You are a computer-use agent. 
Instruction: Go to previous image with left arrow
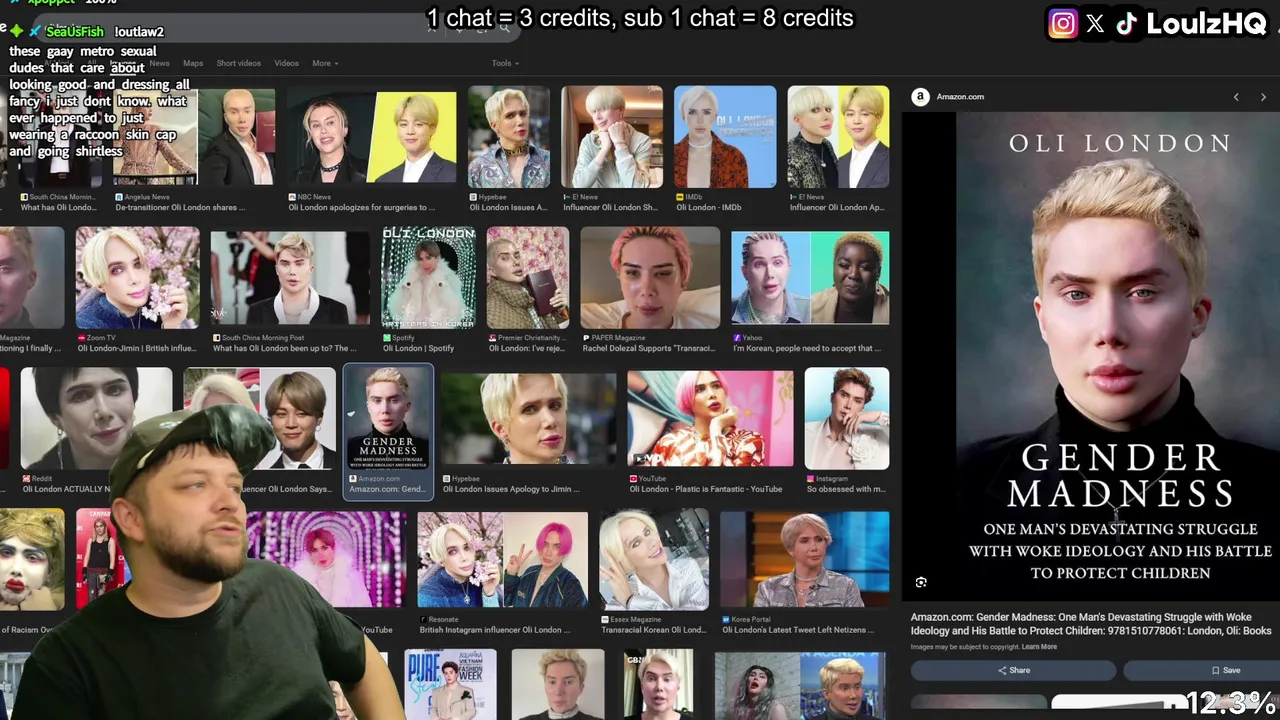[x=1236, y=97]
